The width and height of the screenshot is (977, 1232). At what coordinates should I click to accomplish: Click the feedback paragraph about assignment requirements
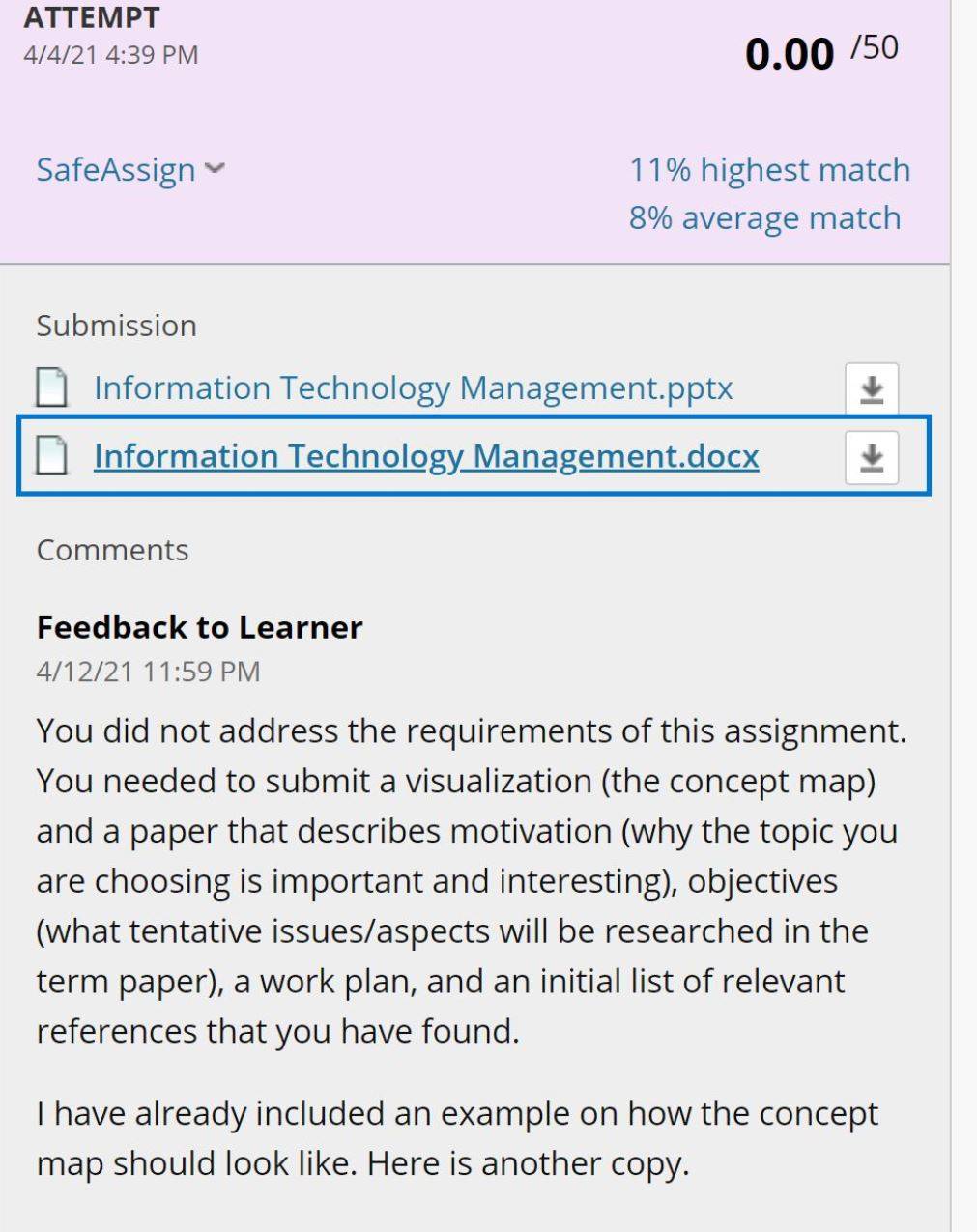click(x=472, y=880)
